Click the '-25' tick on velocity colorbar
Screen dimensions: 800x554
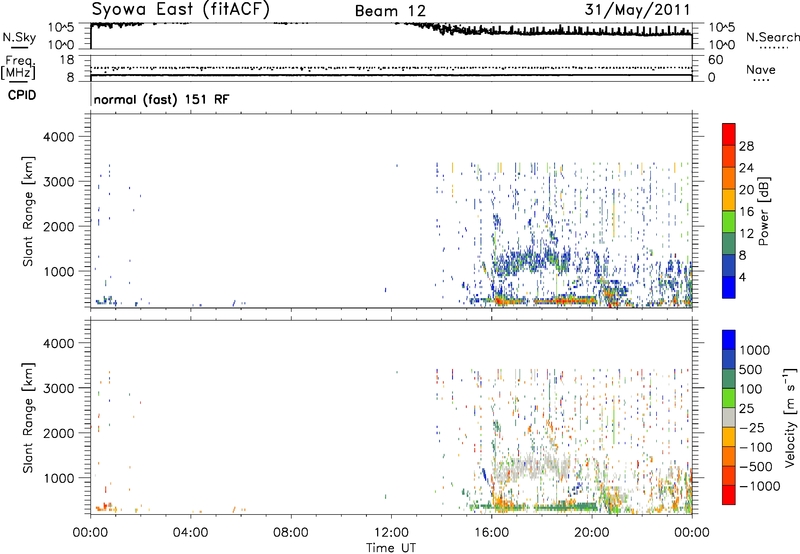(x=752, y=427)
